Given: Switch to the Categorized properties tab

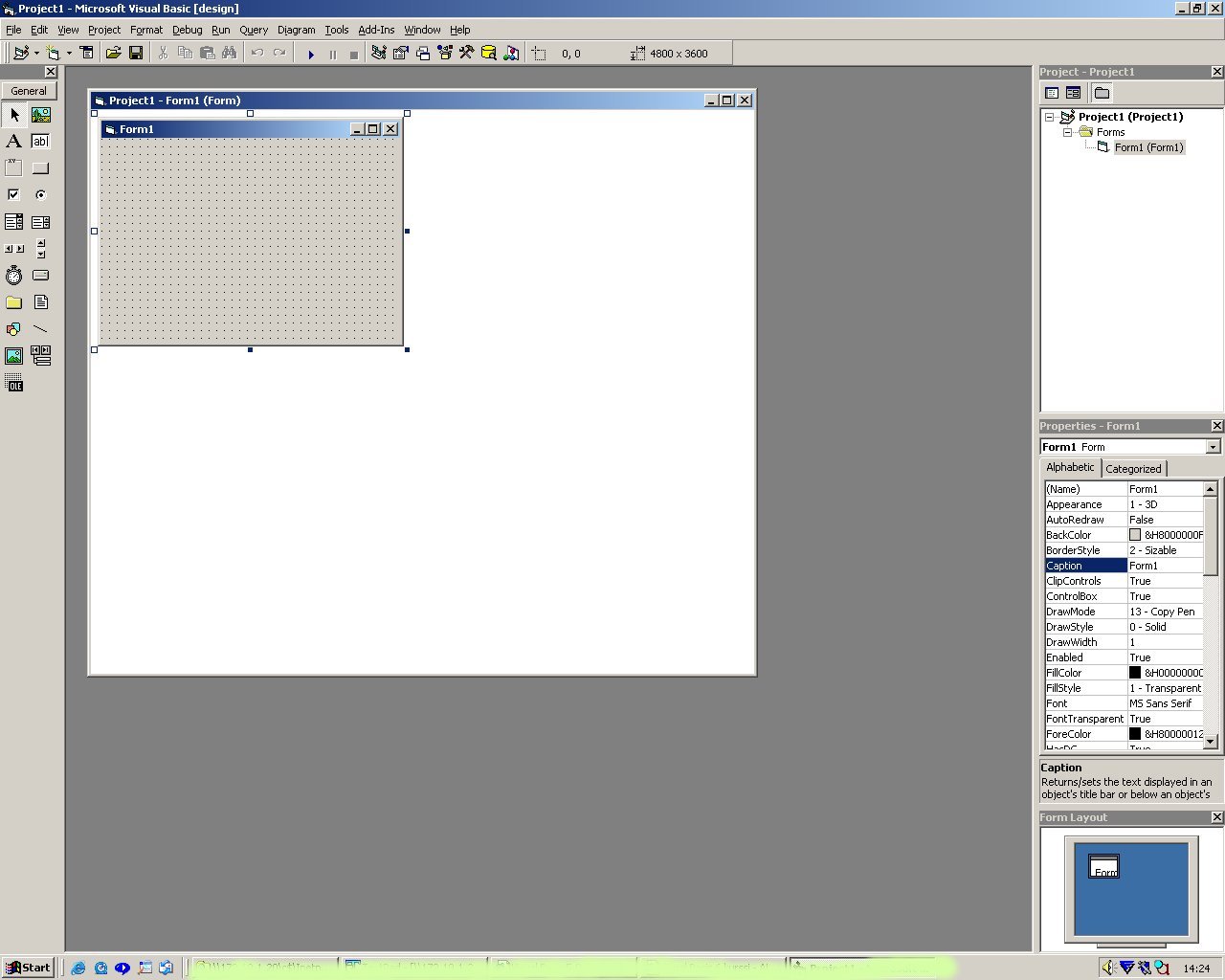Looking at the screenshot, I should point(1133,469).
